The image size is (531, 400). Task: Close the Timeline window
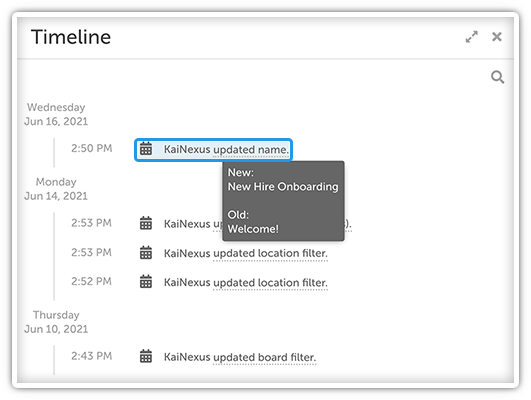point(497,37)
